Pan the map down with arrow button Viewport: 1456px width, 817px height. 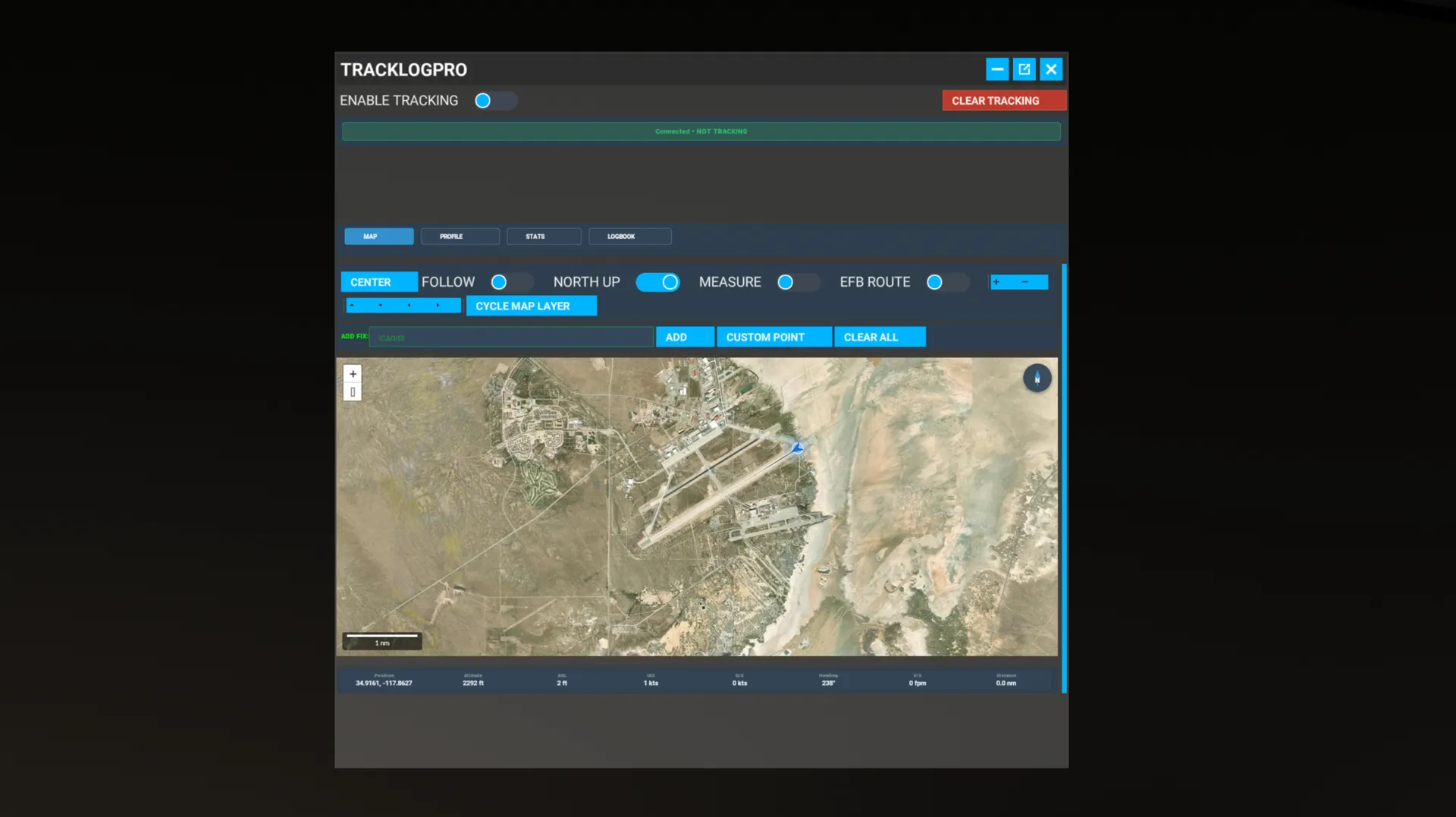381,306
